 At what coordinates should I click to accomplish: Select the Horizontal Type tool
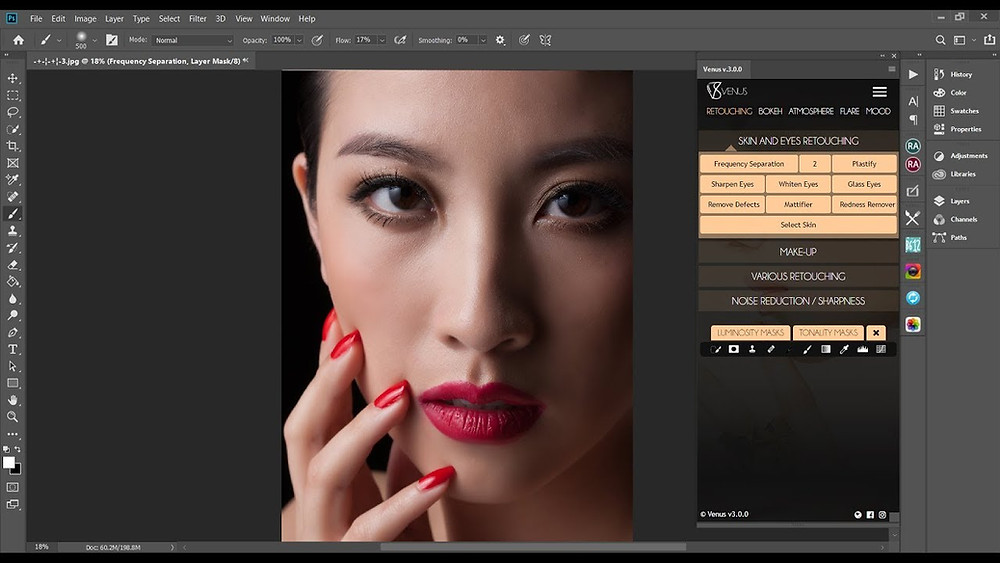(x=13, y=349)
